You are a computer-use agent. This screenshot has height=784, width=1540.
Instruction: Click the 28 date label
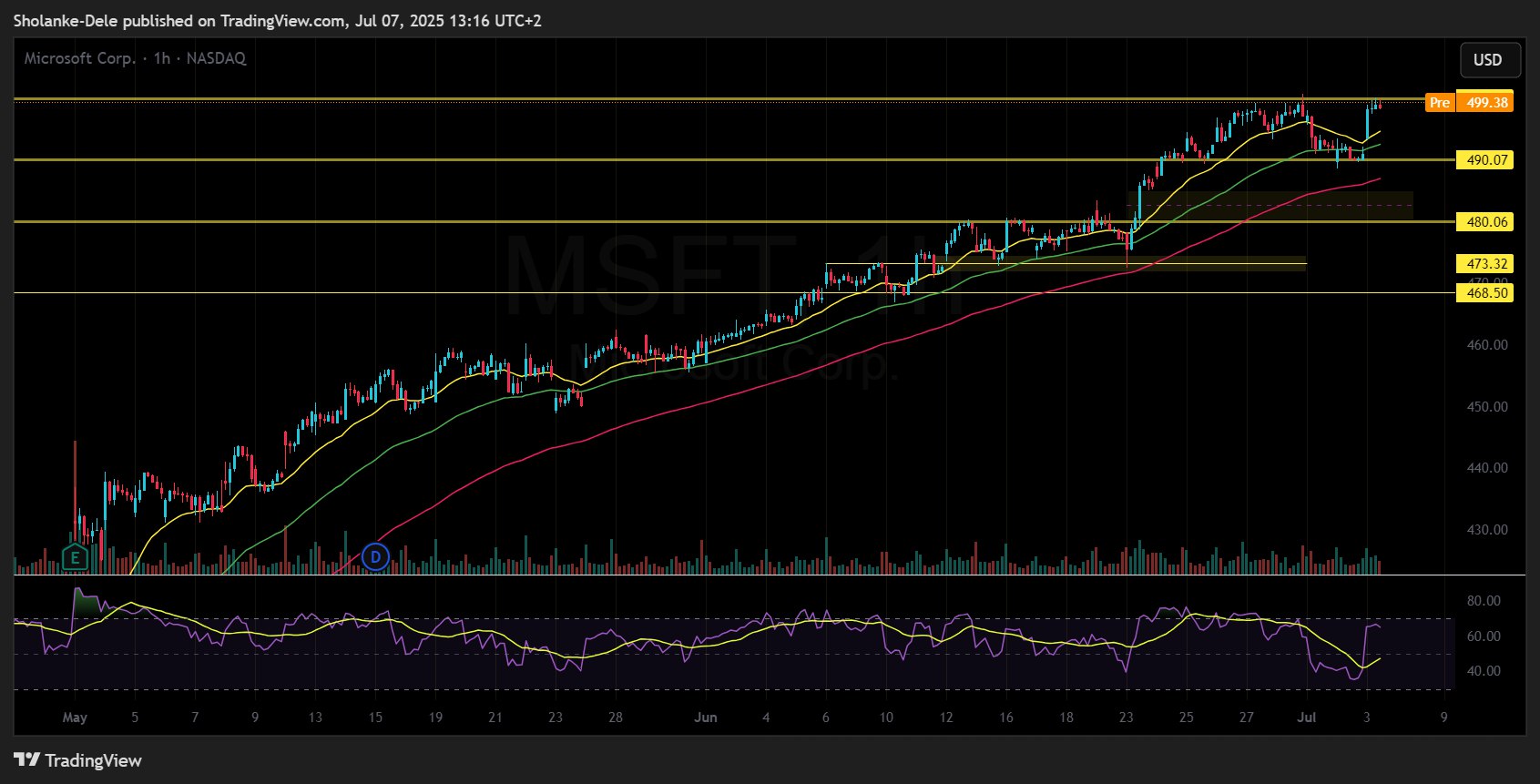tap(616, 718)
